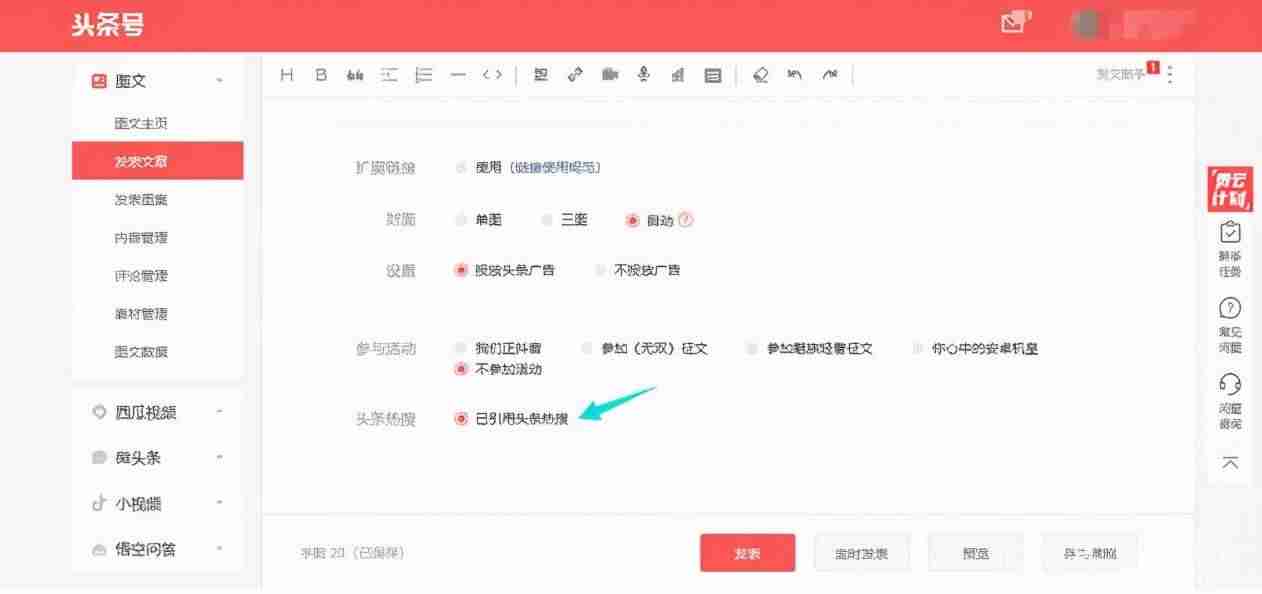This screenshot has height=594, width=1262.
Task: Insert code block with <> icon
Action: pyautogui.click(x=492, y=75)
